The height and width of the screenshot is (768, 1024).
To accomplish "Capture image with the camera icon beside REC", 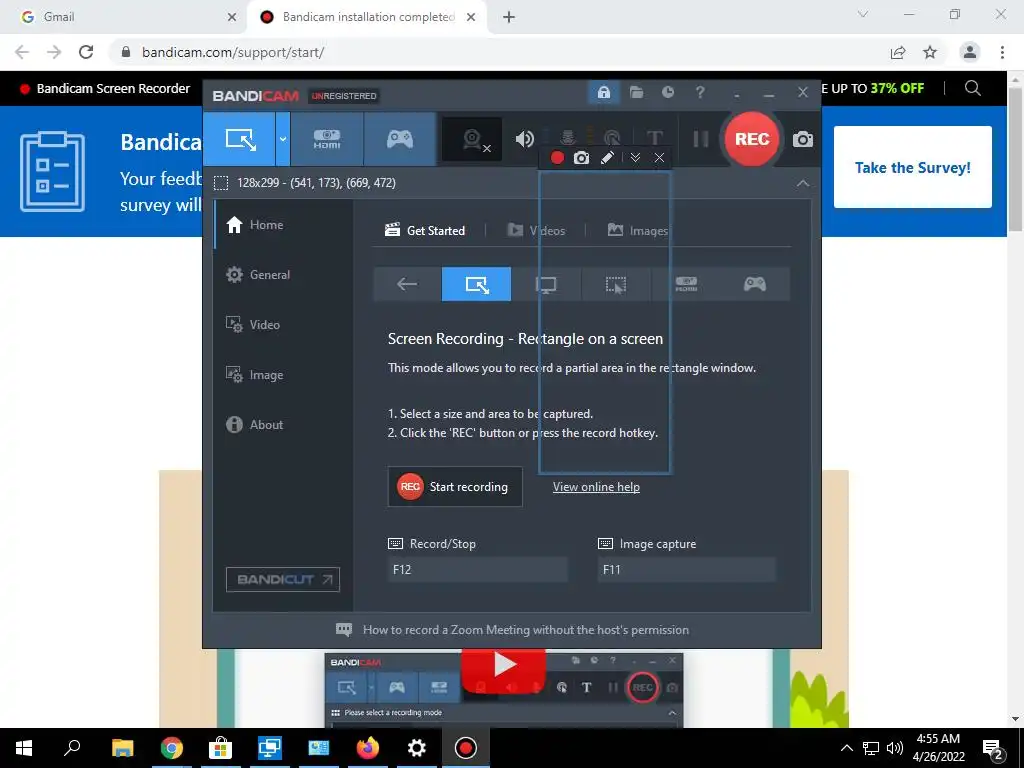I will point(803,139).
